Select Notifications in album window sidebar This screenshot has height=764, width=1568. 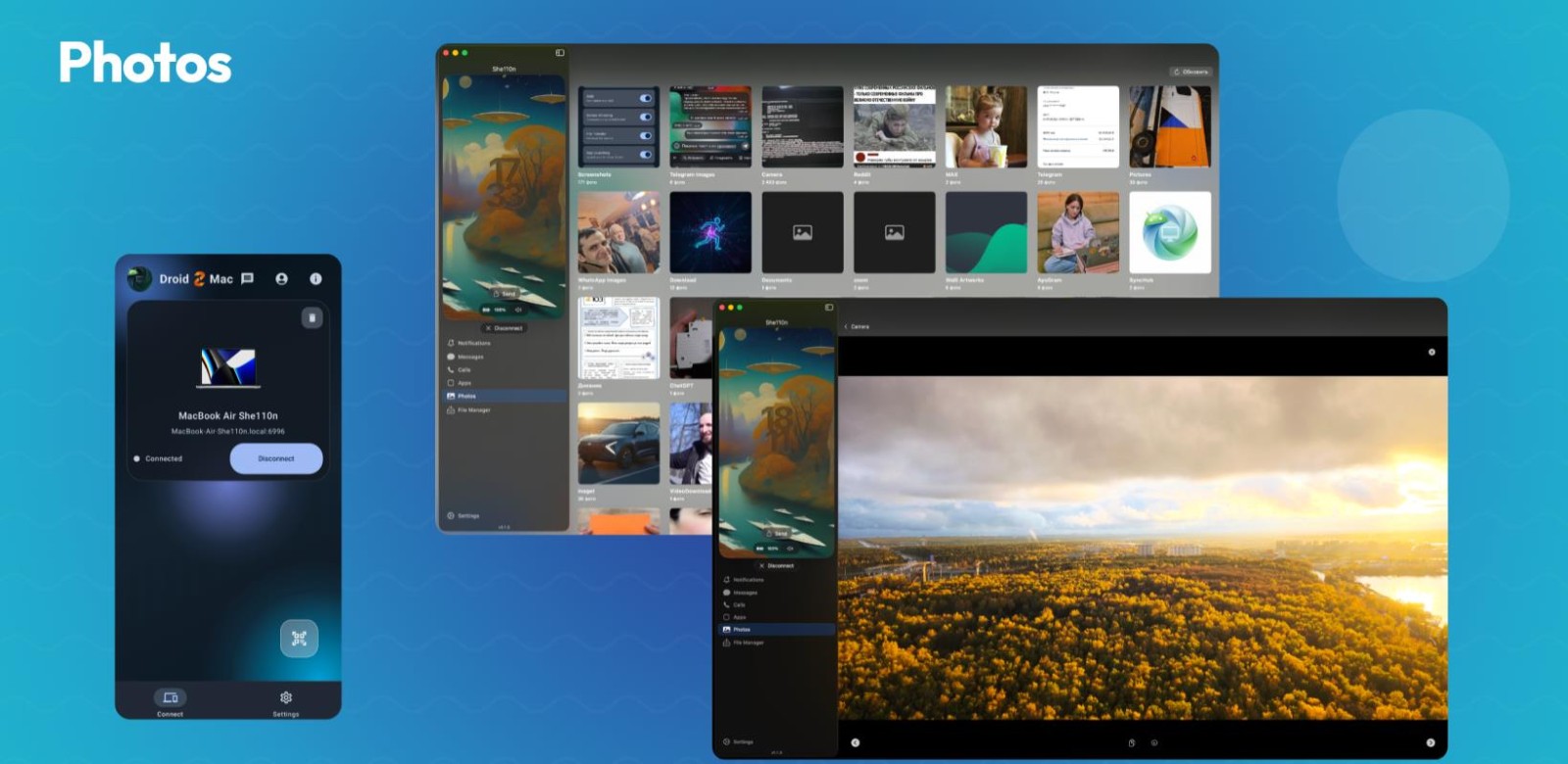click(472, 343)
